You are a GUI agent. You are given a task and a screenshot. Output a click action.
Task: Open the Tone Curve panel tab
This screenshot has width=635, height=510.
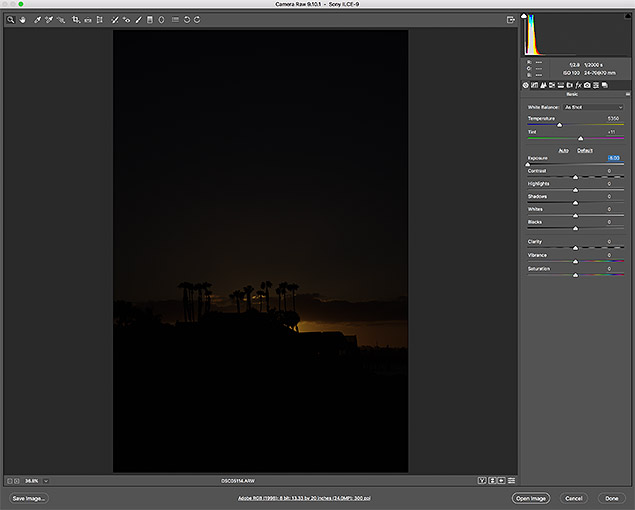(x=535, y=86)
